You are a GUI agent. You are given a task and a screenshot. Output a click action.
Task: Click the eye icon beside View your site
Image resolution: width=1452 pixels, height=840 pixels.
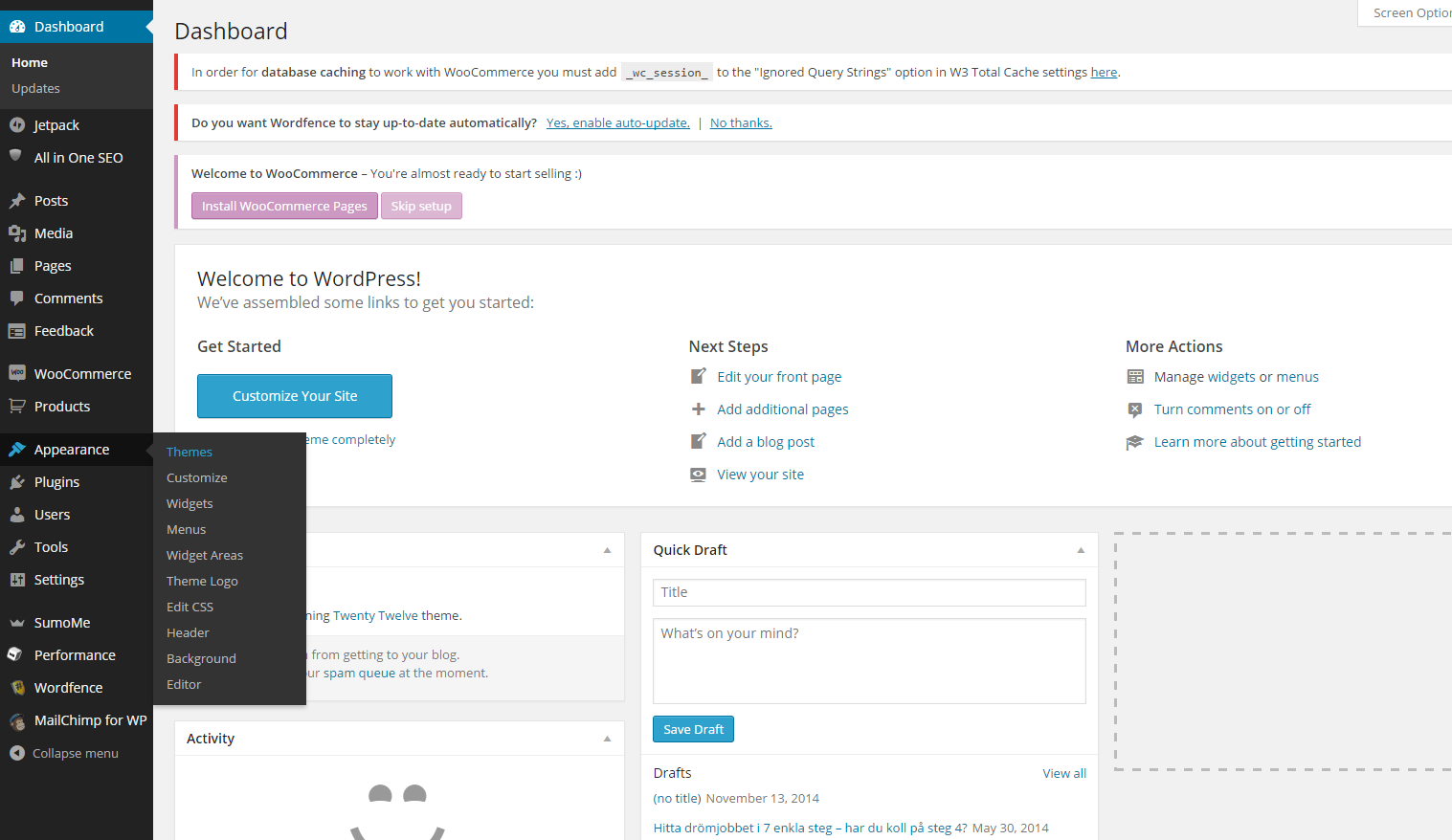(699, 475)
